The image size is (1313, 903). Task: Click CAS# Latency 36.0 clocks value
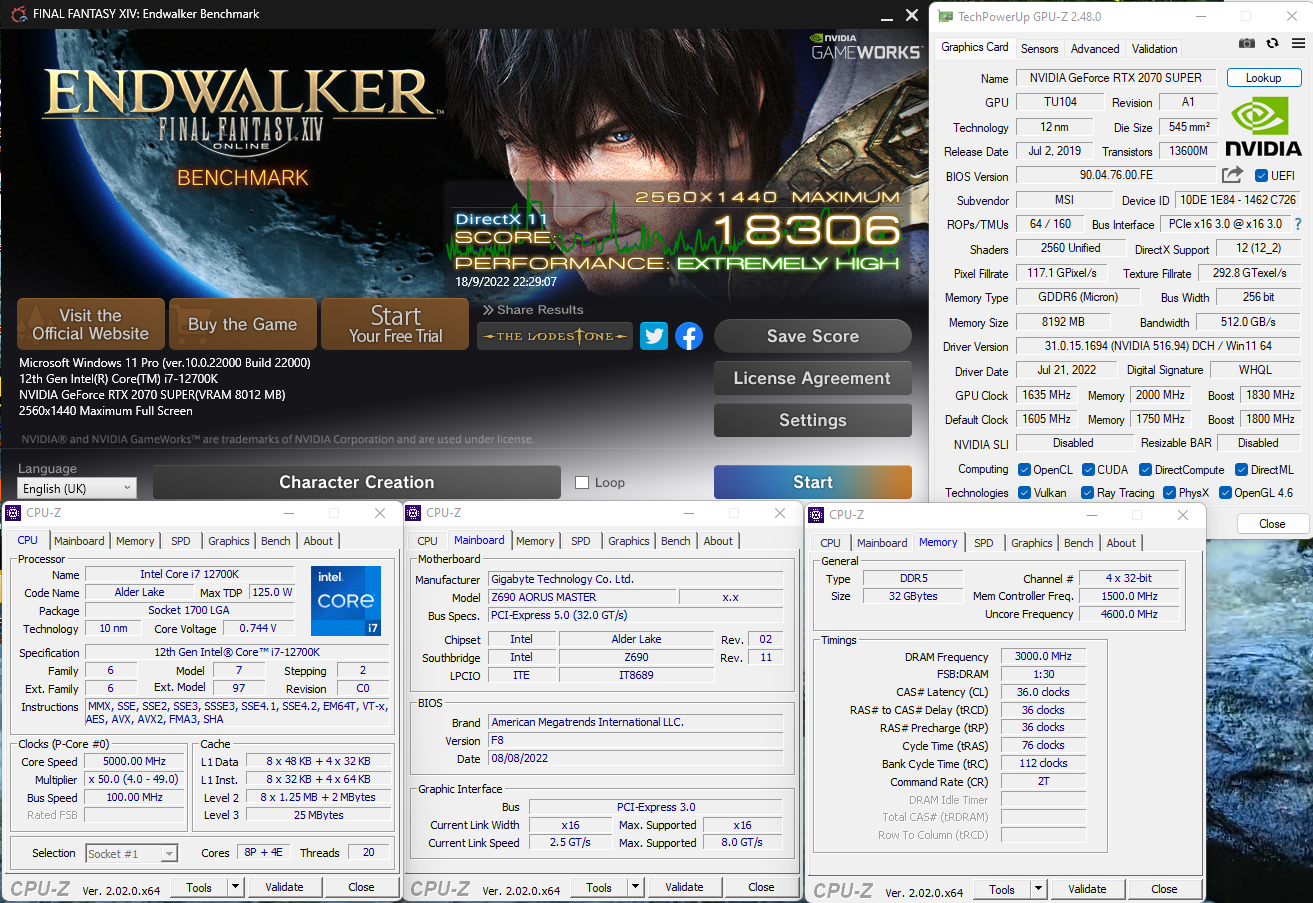click(1041, 692)
